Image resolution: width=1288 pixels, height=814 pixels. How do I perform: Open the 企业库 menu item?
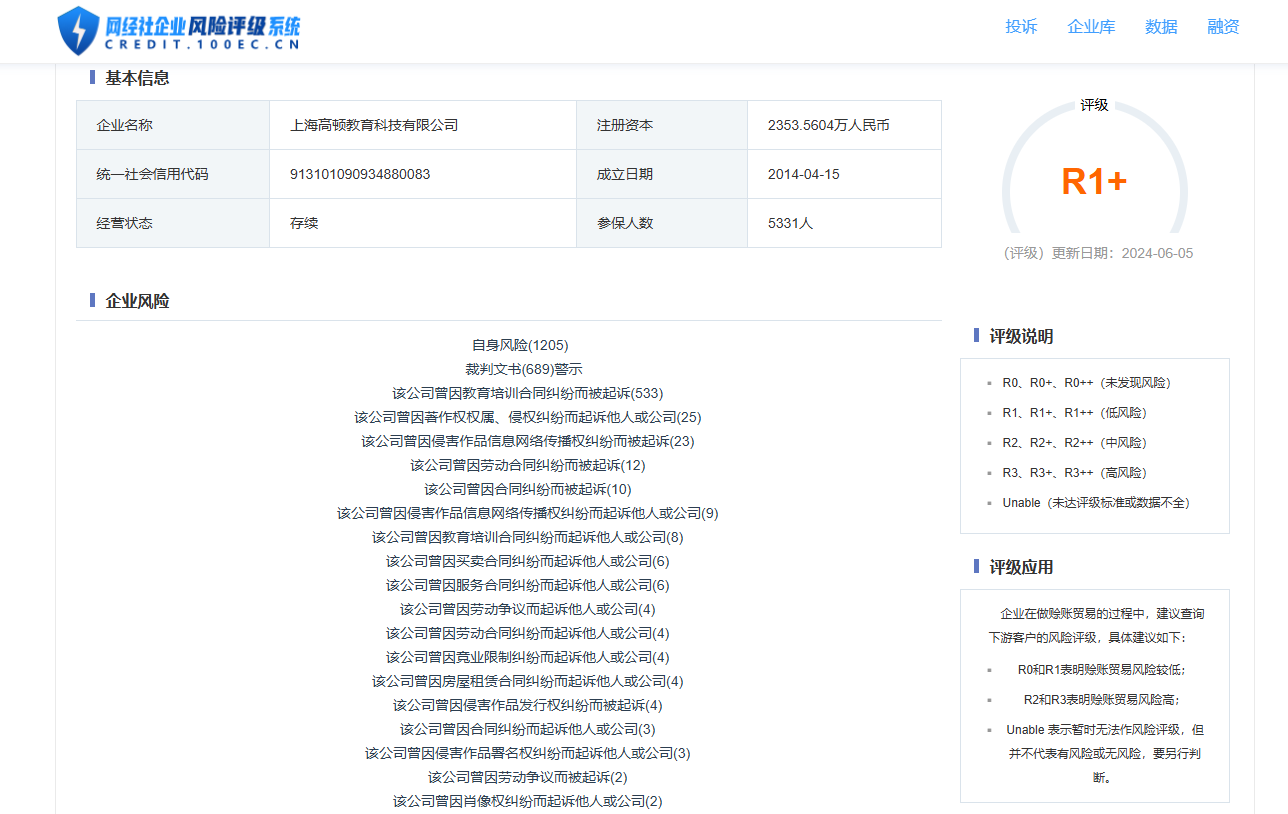1091,28
